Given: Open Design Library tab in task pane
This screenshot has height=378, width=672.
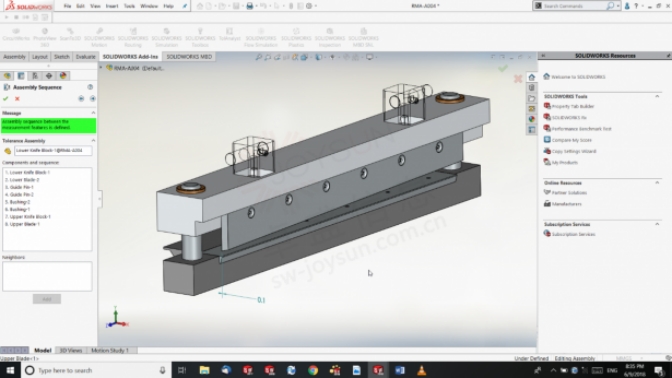Looking at the screenshot, I should [x=531, y=88].
